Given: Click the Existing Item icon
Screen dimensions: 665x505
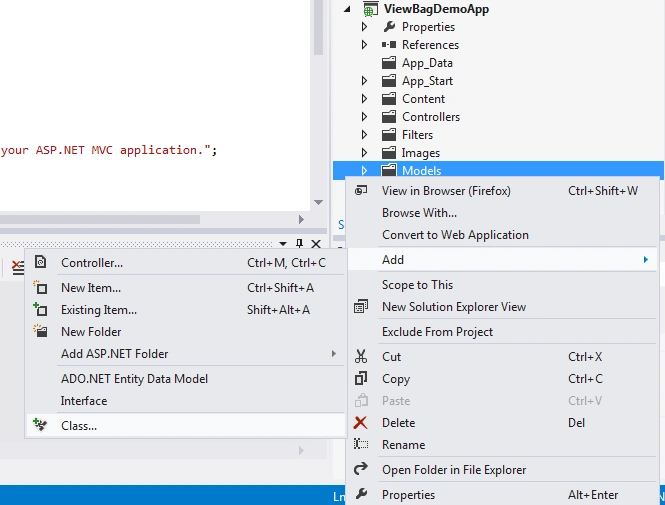Looking at the screenshot, I should tap(40, 310).
